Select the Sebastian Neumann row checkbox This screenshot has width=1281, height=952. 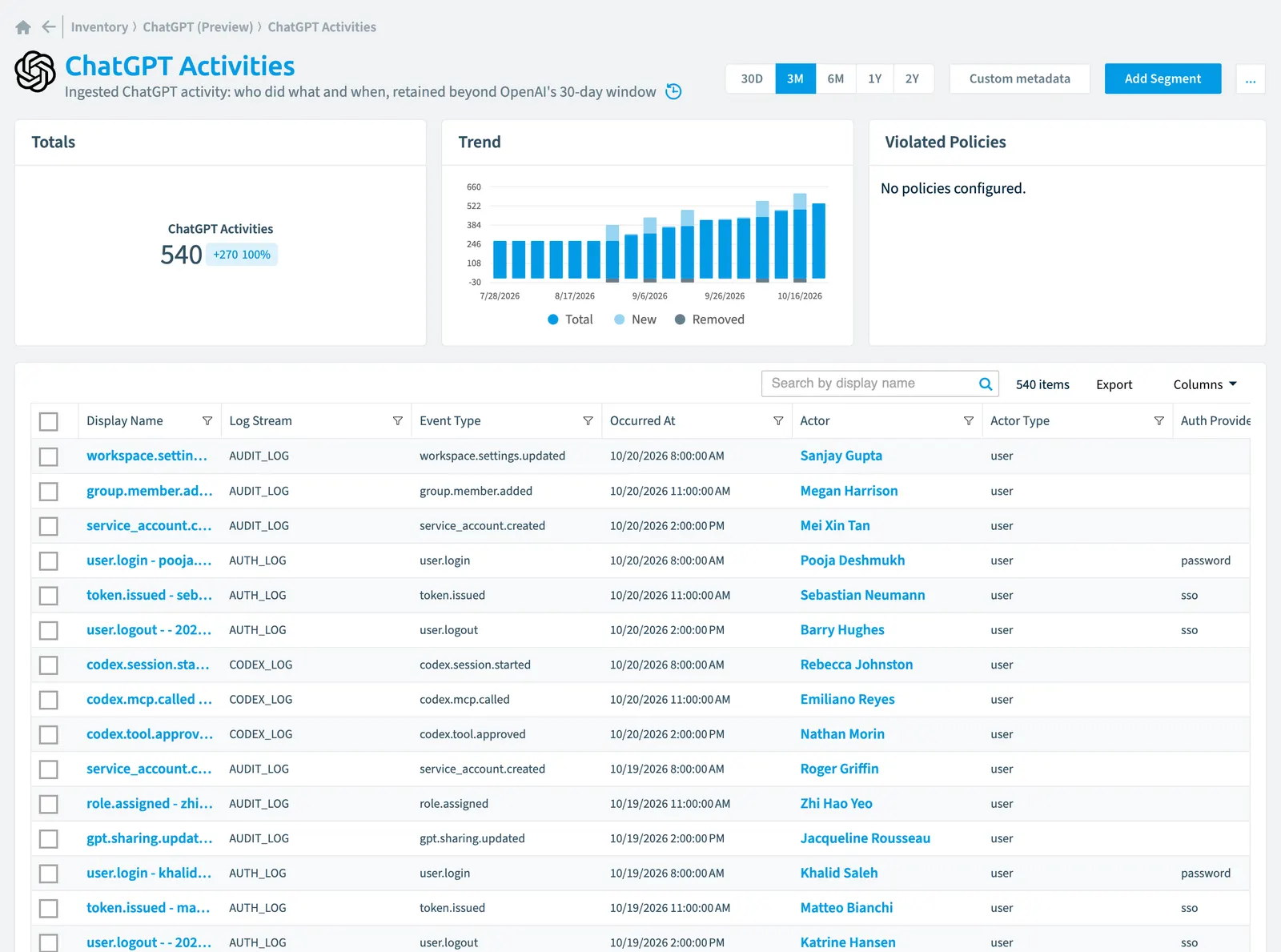point(49,596)
